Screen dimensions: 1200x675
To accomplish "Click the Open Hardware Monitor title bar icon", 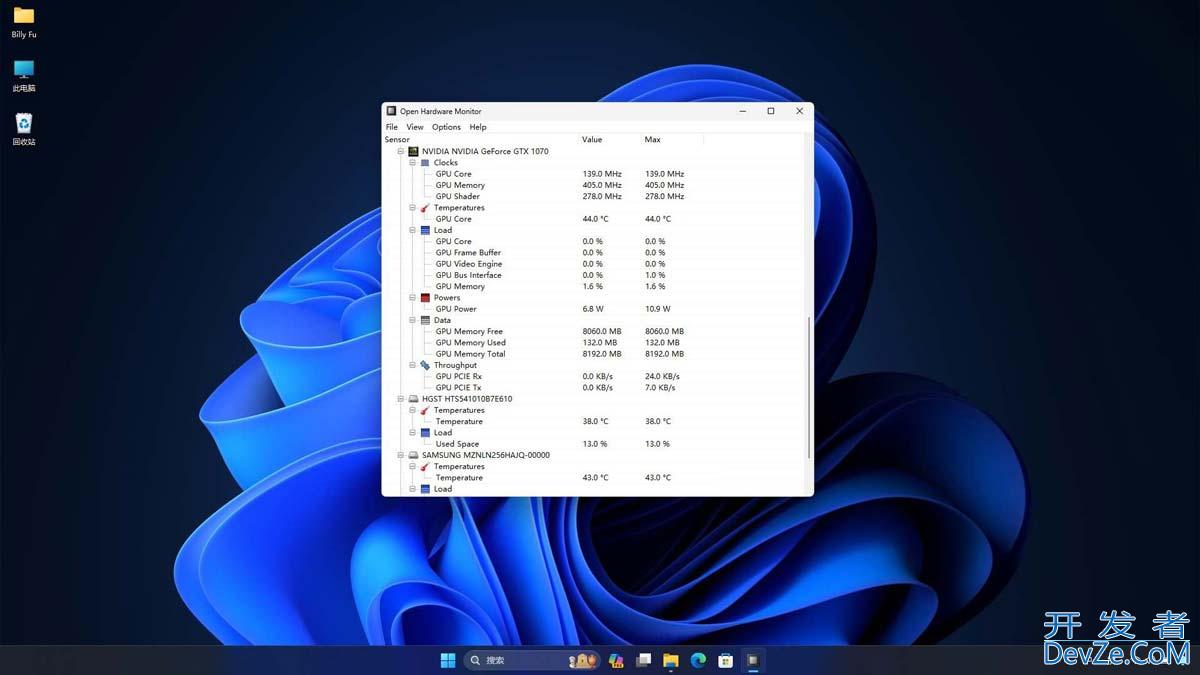I will (x=391, y=111).
